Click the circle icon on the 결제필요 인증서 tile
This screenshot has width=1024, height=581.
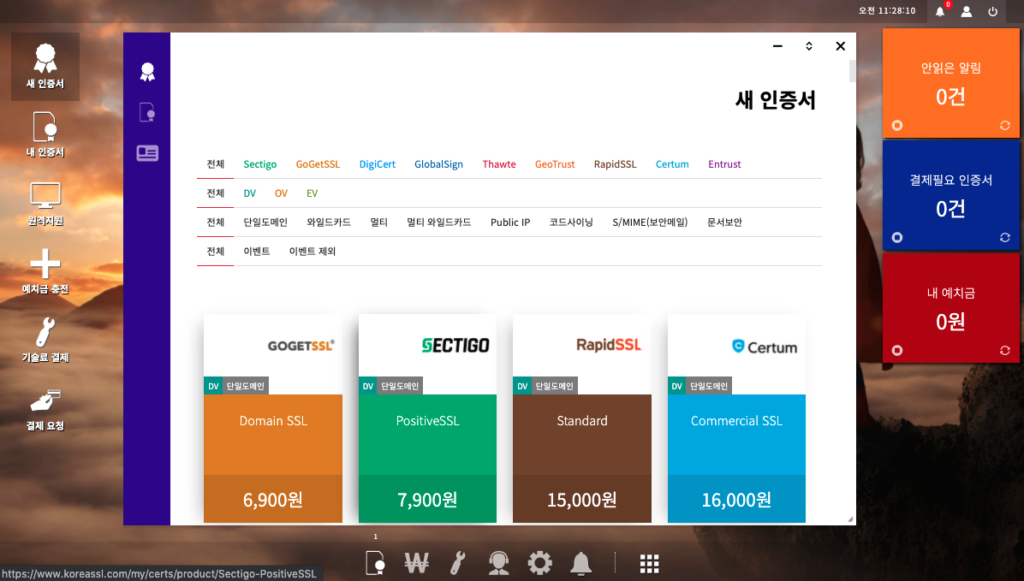click(x=897, y=238)
